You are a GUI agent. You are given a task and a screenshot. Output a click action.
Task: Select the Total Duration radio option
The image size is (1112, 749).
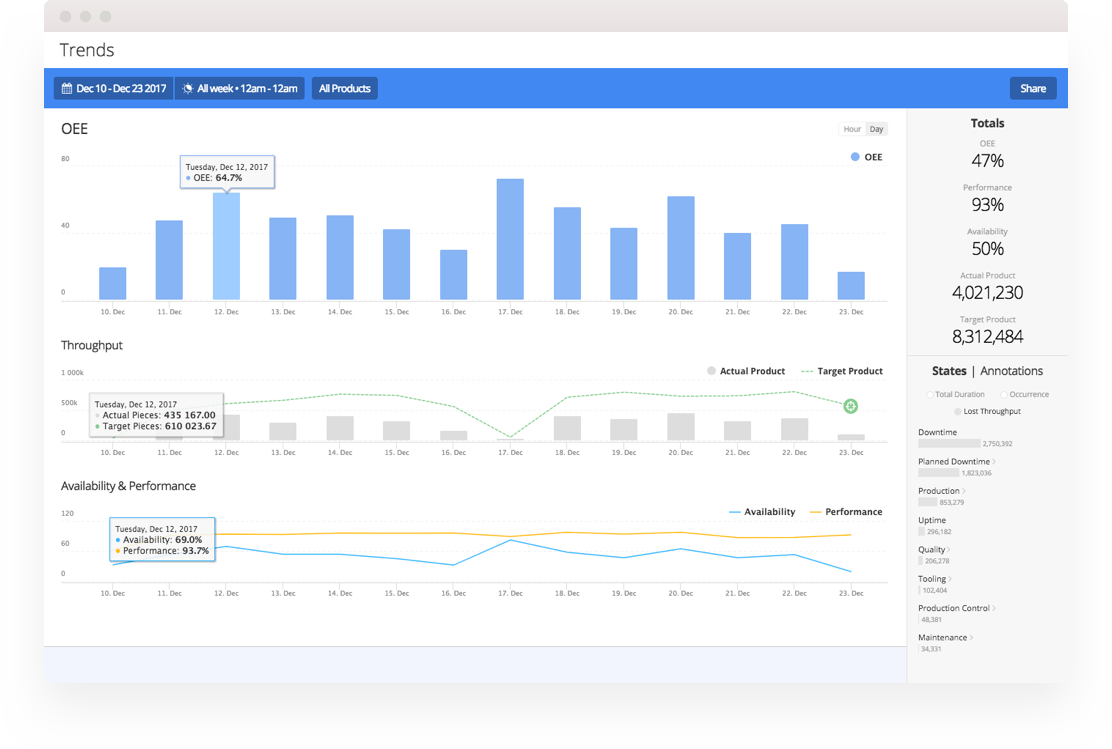[930, 395]
